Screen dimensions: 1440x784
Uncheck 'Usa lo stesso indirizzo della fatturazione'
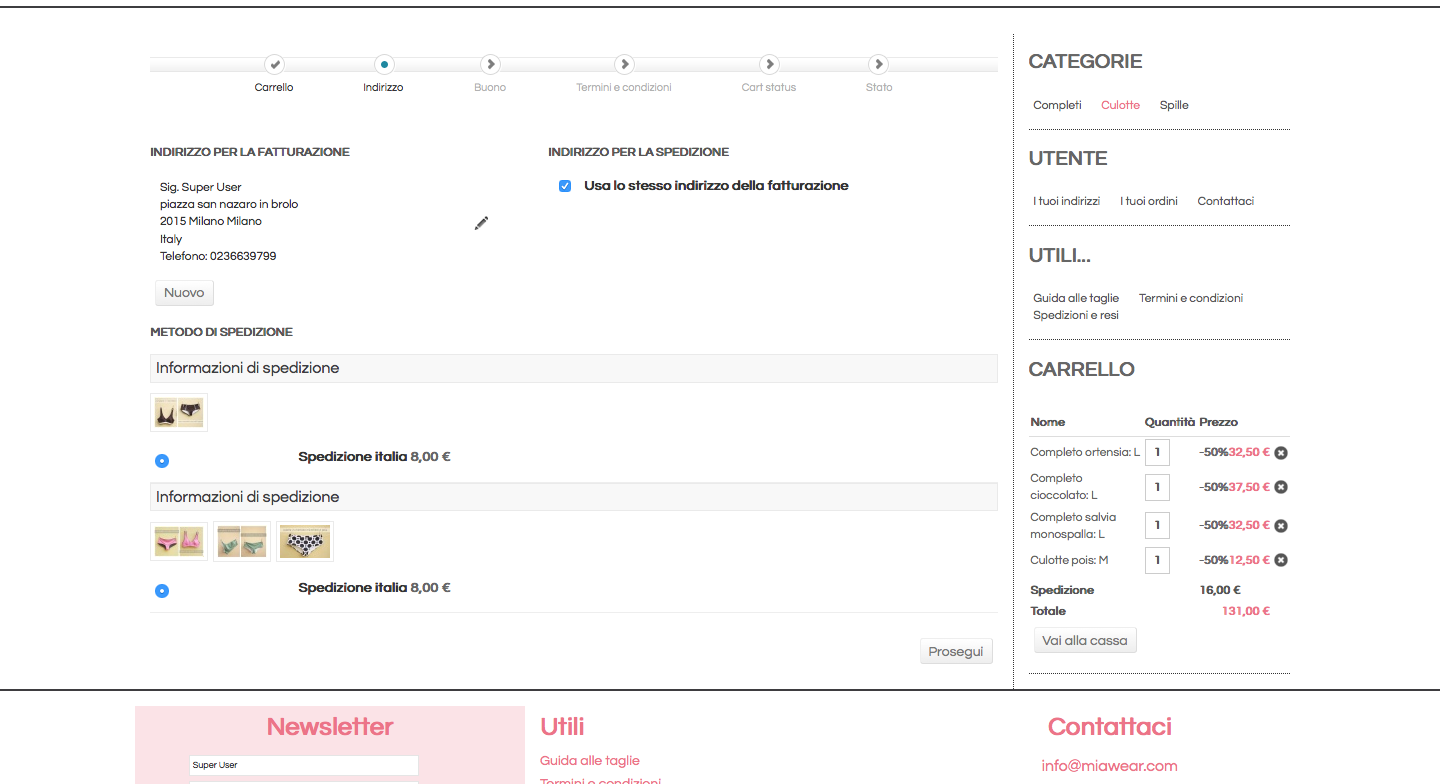coord(565,186)
